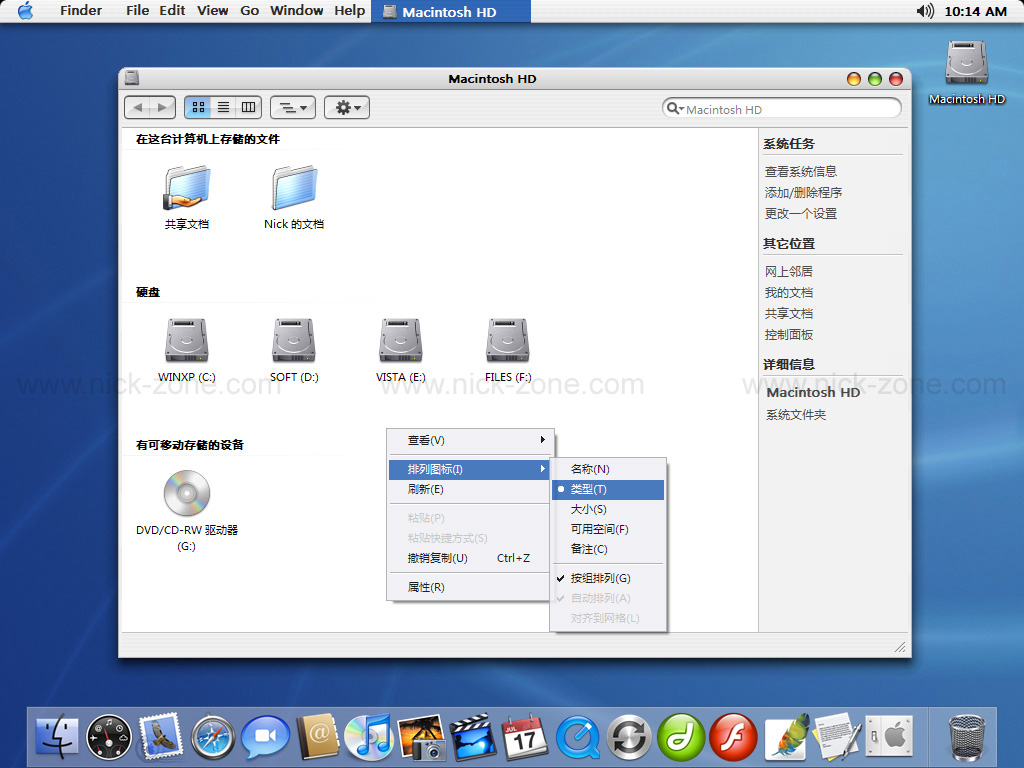
Task: Expand the 排列图标(I) submenu
Action: [469, 469]
